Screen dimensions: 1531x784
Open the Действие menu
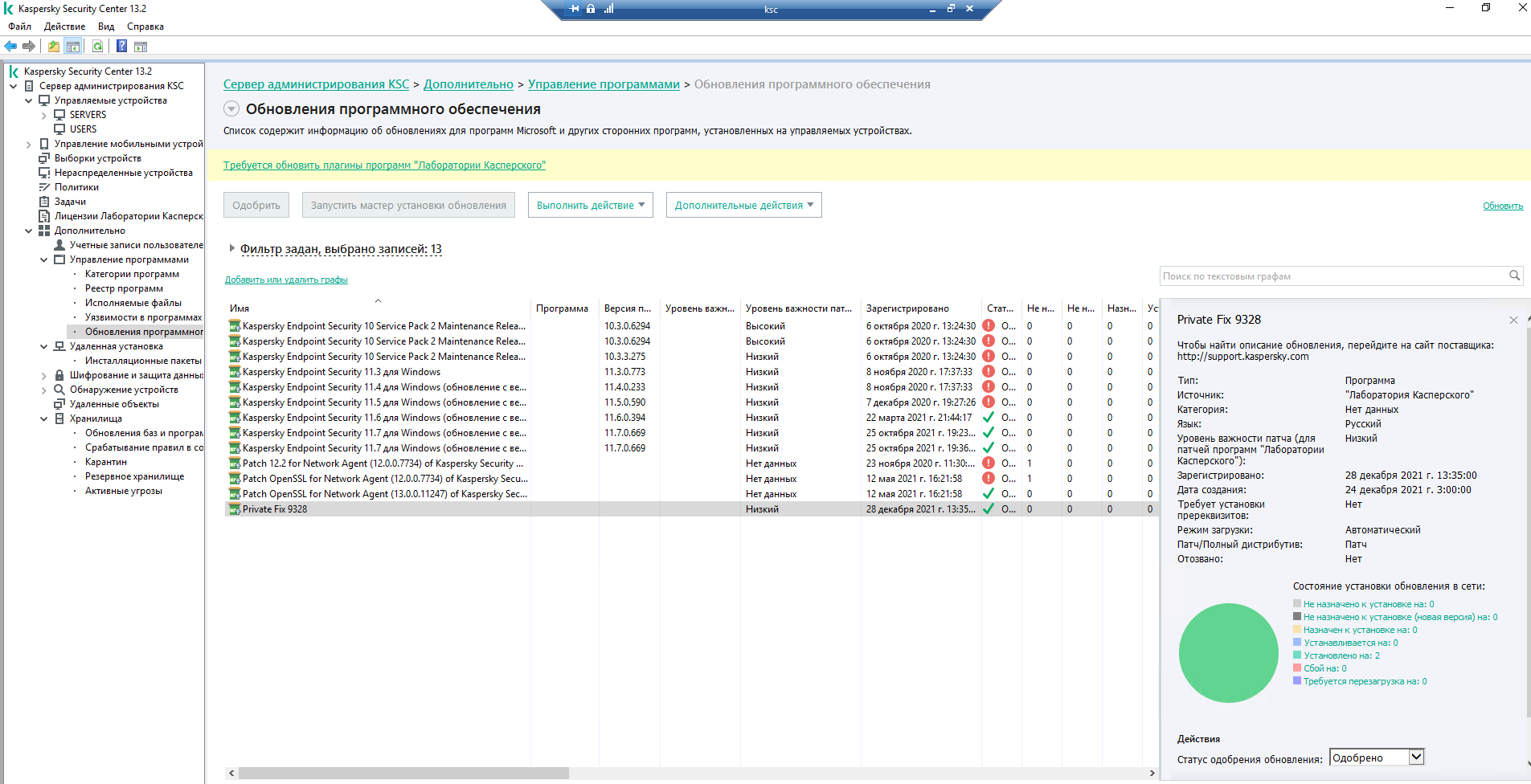click(64, 27)
